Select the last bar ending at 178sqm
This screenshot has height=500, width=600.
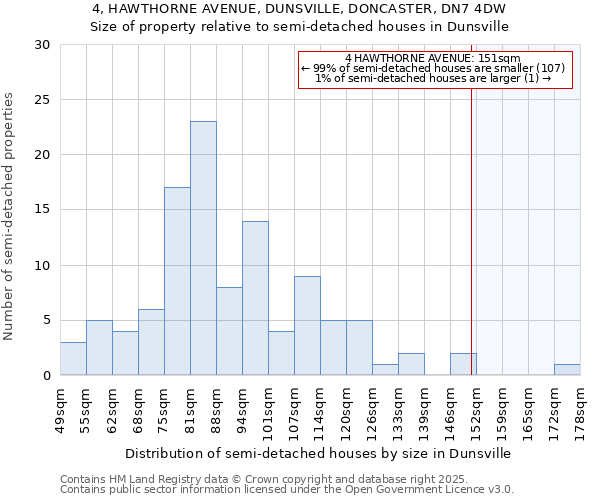[567, 369]
